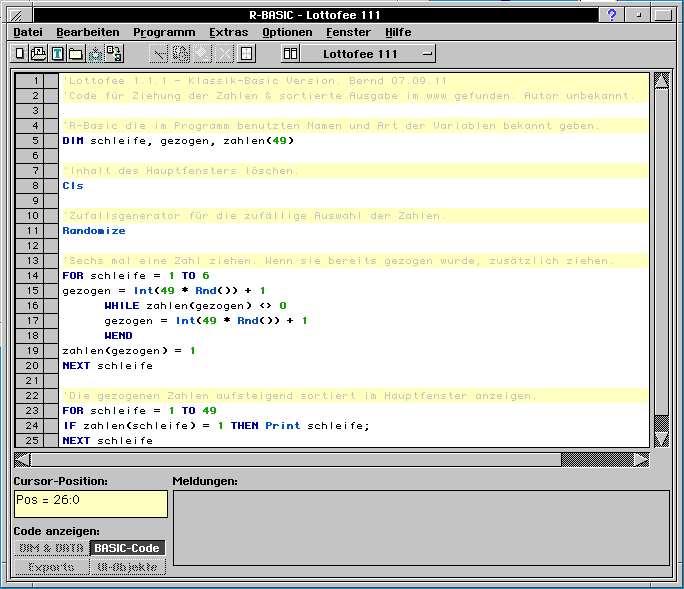
Task: Click the 'WEND' keyword on line 18
Action: tap(118, 336)
